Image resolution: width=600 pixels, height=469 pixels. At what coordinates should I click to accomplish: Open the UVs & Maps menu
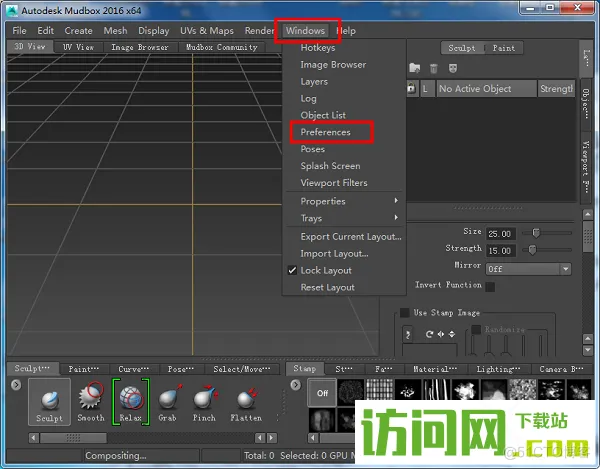[207, 31]
